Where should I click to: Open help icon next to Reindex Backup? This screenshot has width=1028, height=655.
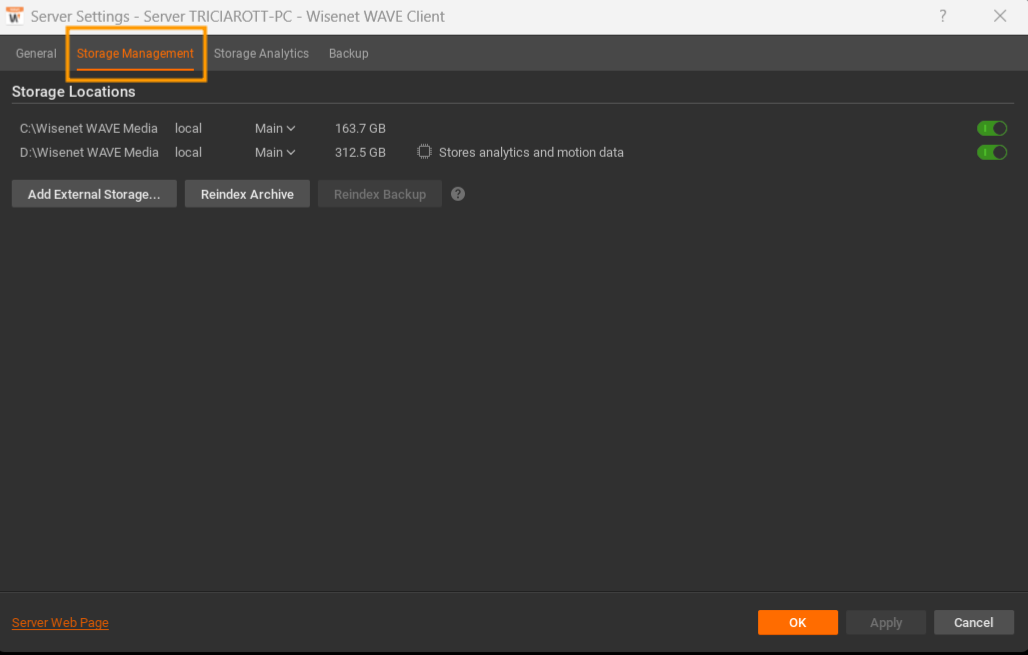tap(458, 194)
